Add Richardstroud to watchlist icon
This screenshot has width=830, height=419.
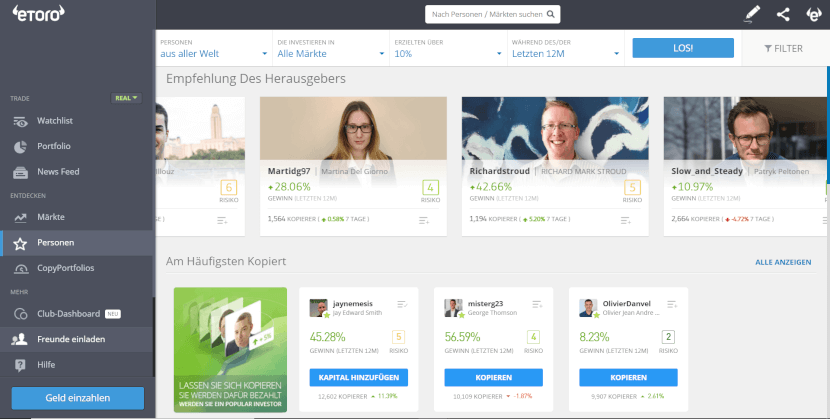pos(626,221)
